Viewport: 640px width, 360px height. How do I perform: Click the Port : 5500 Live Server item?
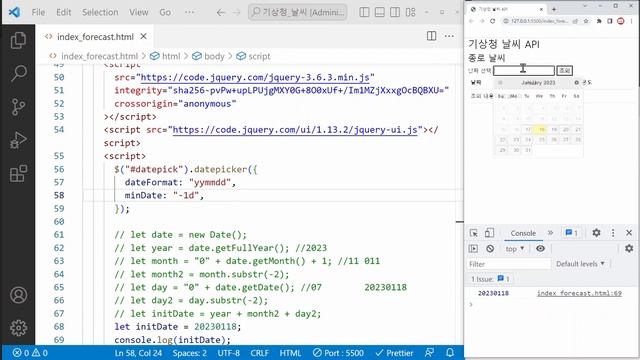[x=338, y=353]
